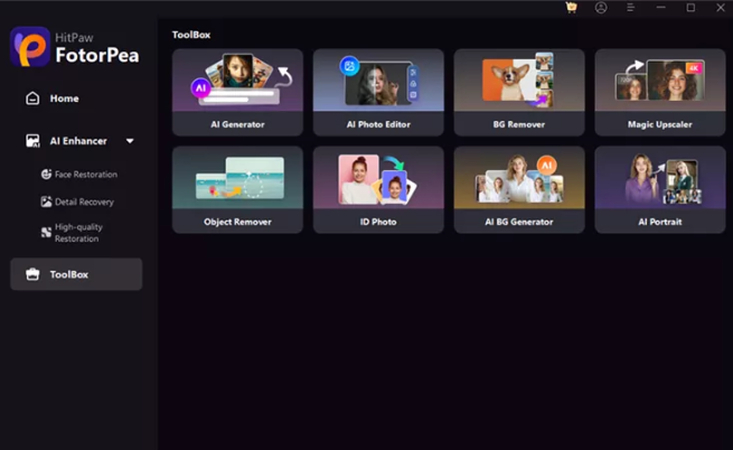Select the ID Photo tool
This screenshot has width=733, height=450.
tap(379, 190)
